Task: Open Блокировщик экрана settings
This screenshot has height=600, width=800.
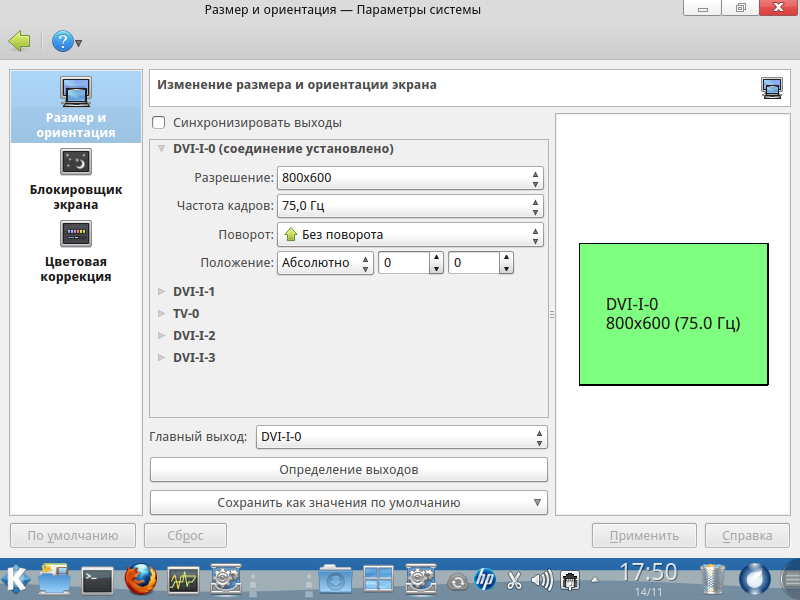Action: pyautogui.click(x=76, y=180)
